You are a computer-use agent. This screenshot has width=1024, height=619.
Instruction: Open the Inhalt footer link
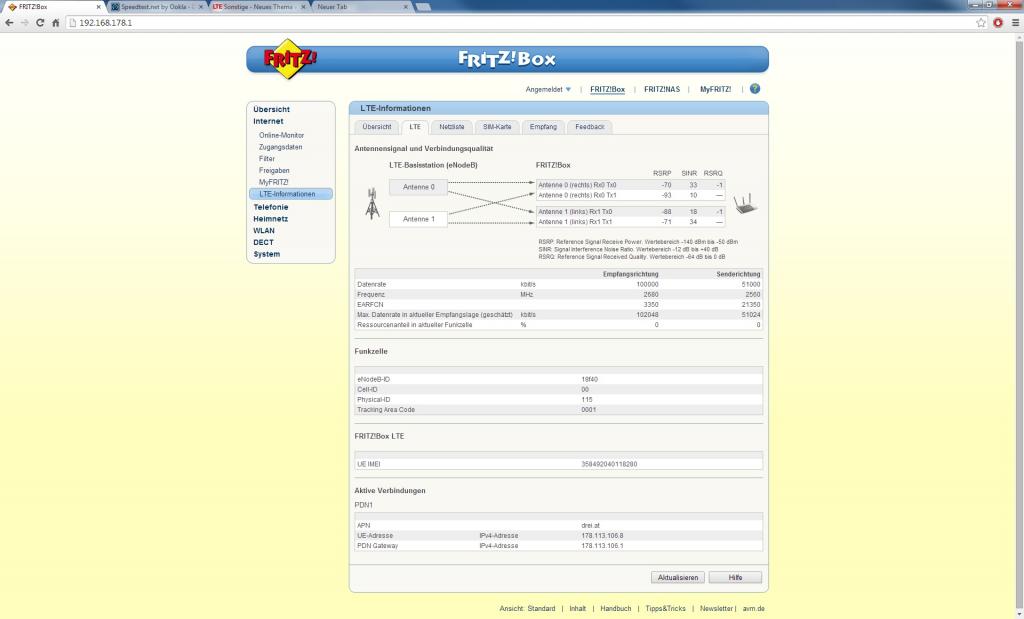577,609
